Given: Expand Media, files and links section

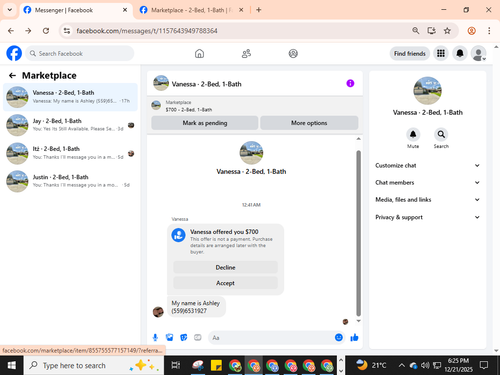Looking at the screenshot, I should pos(428,200).
